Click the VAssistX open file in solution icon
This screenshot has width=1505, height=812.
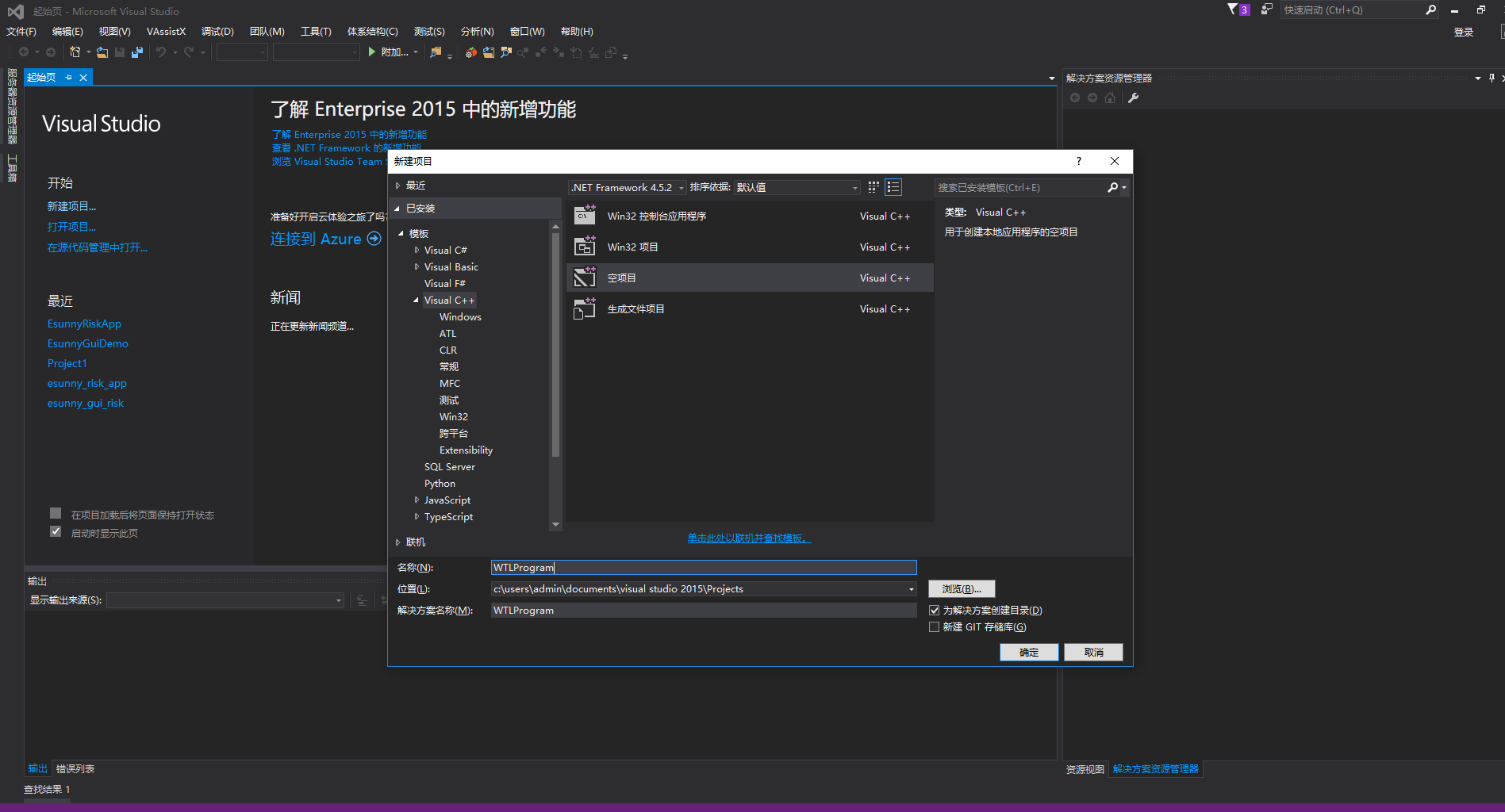click(x=489, y=52)
